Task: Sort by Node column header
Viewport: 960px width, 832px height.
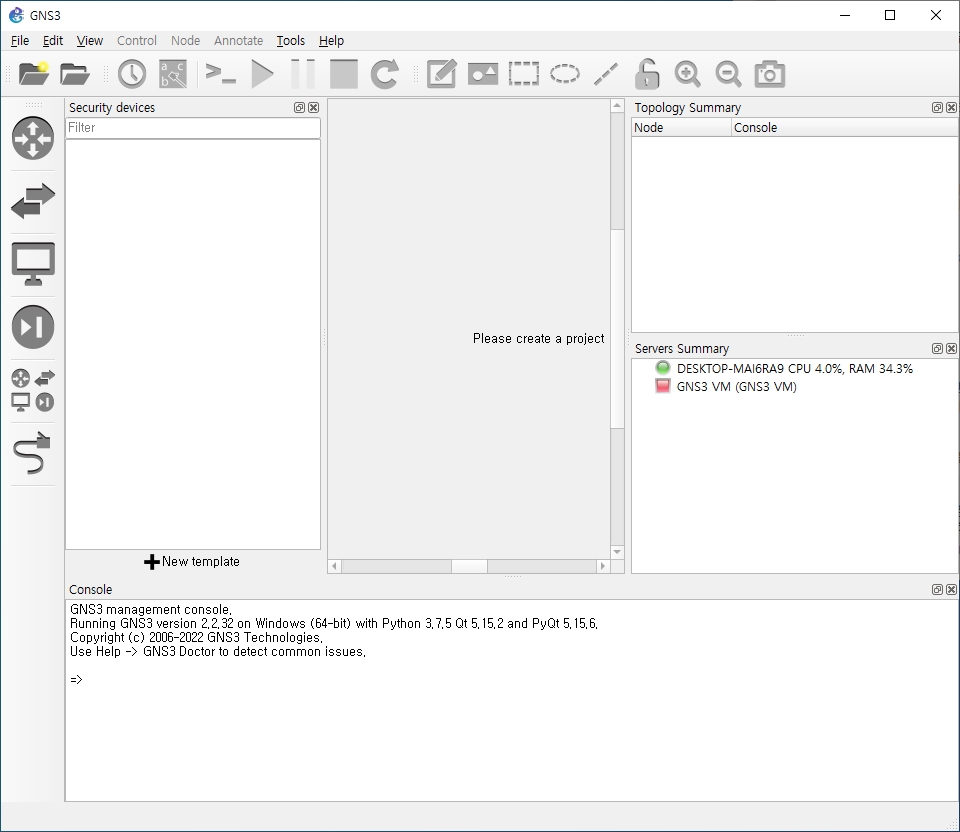Action: pyautogui.click(x=681, y=127)
